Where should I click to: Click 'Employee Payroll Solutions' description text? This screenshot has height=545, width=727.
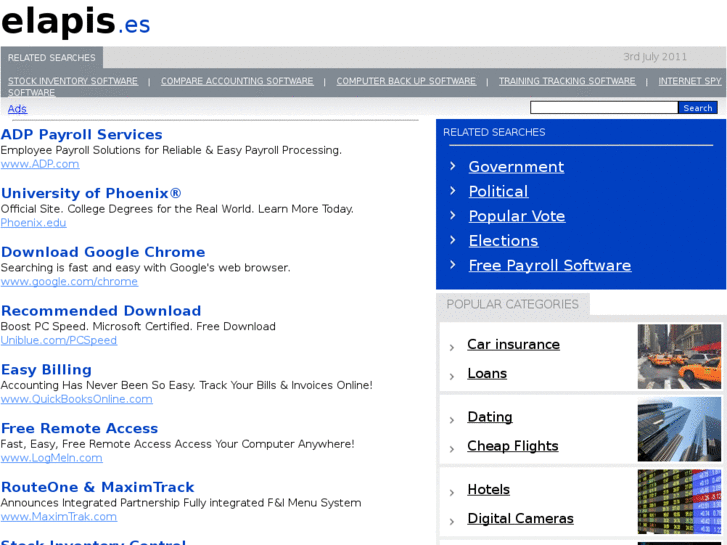coord(171,150)
